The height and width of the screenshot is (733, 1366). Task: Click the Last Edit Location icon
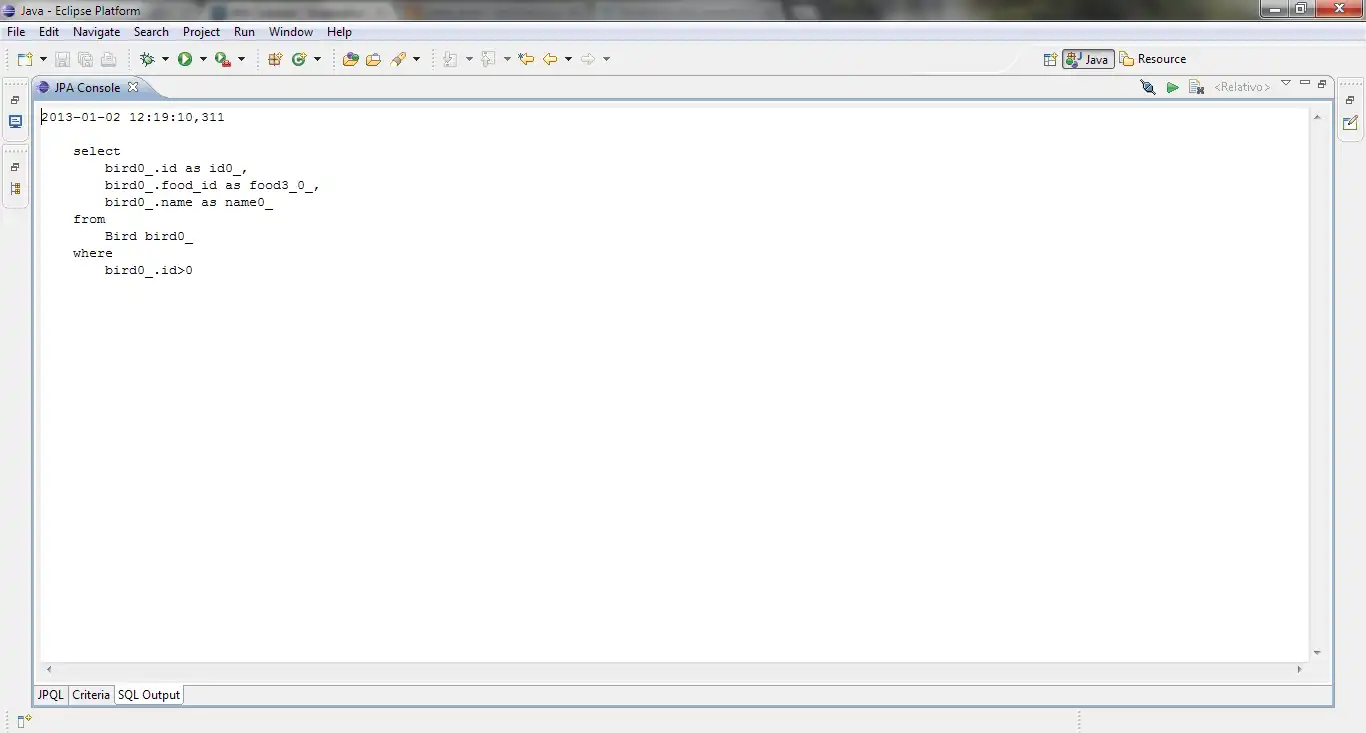526,59
